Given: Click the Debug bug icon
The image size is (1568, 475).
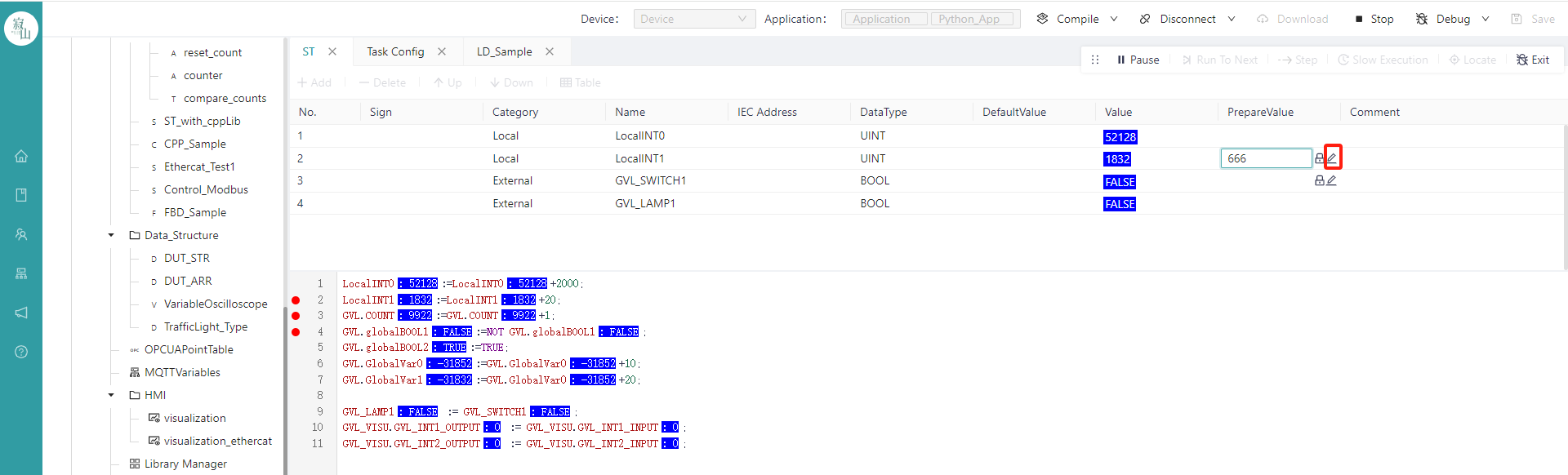Looking at the screenshot, I should pos(1422,19).
